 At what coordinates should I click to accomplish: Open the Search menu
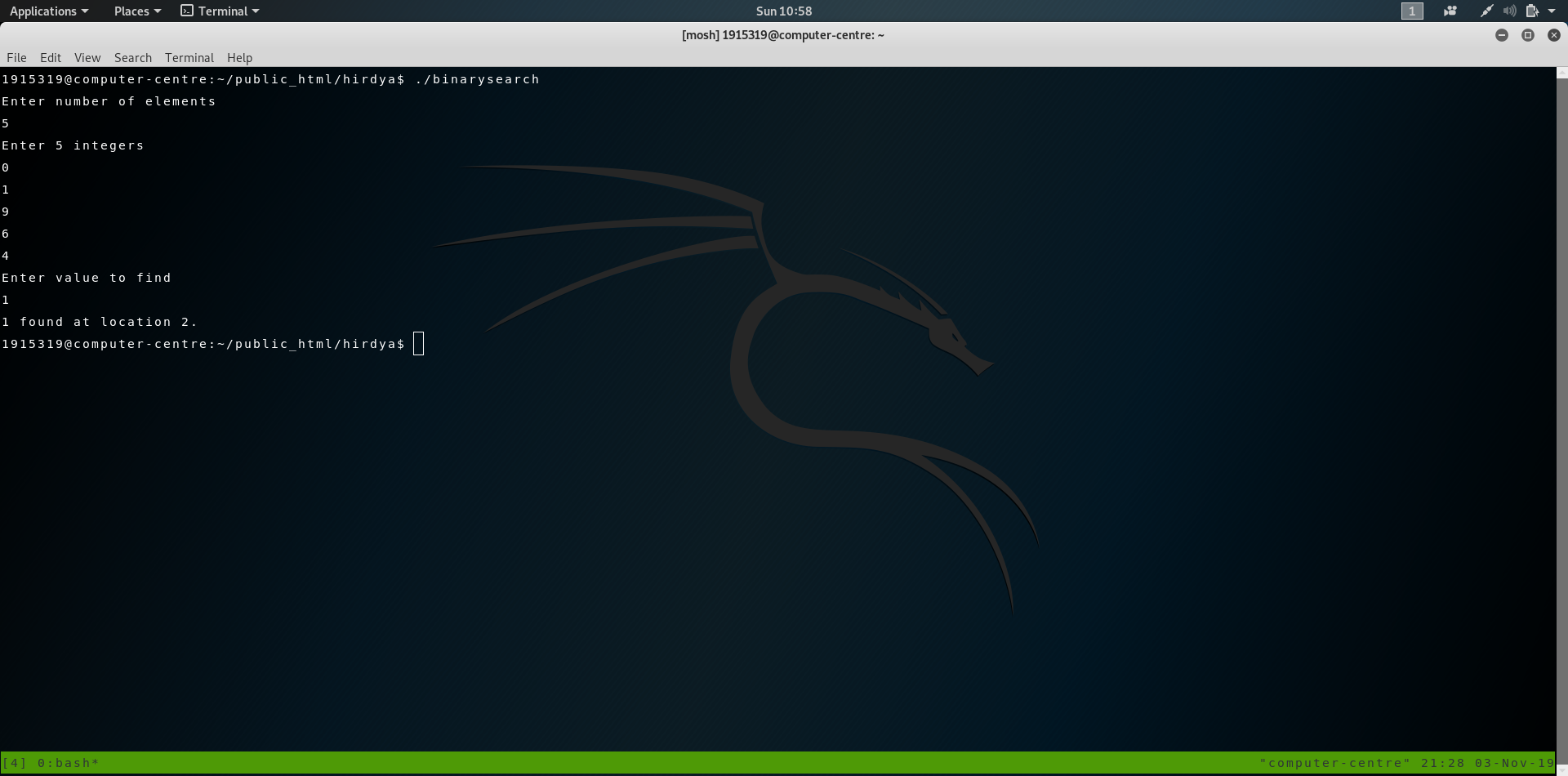click(x=133, y=57)
